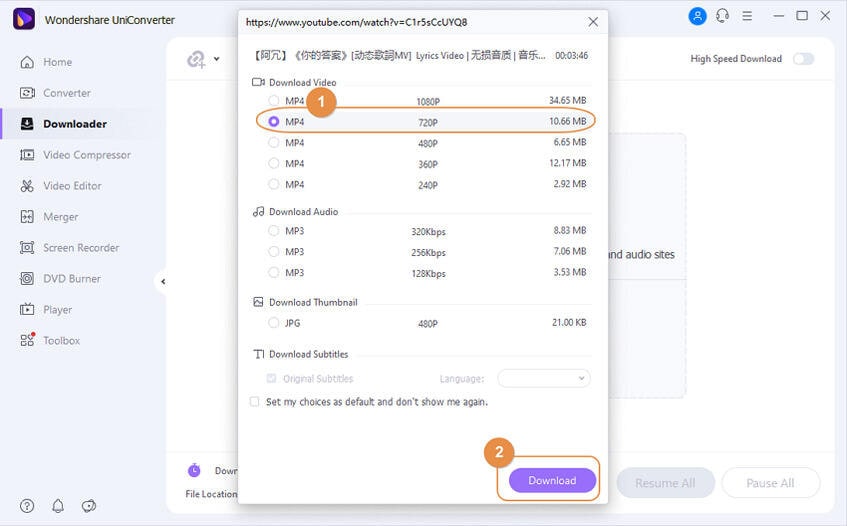847x526 pixels.
Task: Click the Download Subtitles section heading
Action: click(x=308, y=354)
